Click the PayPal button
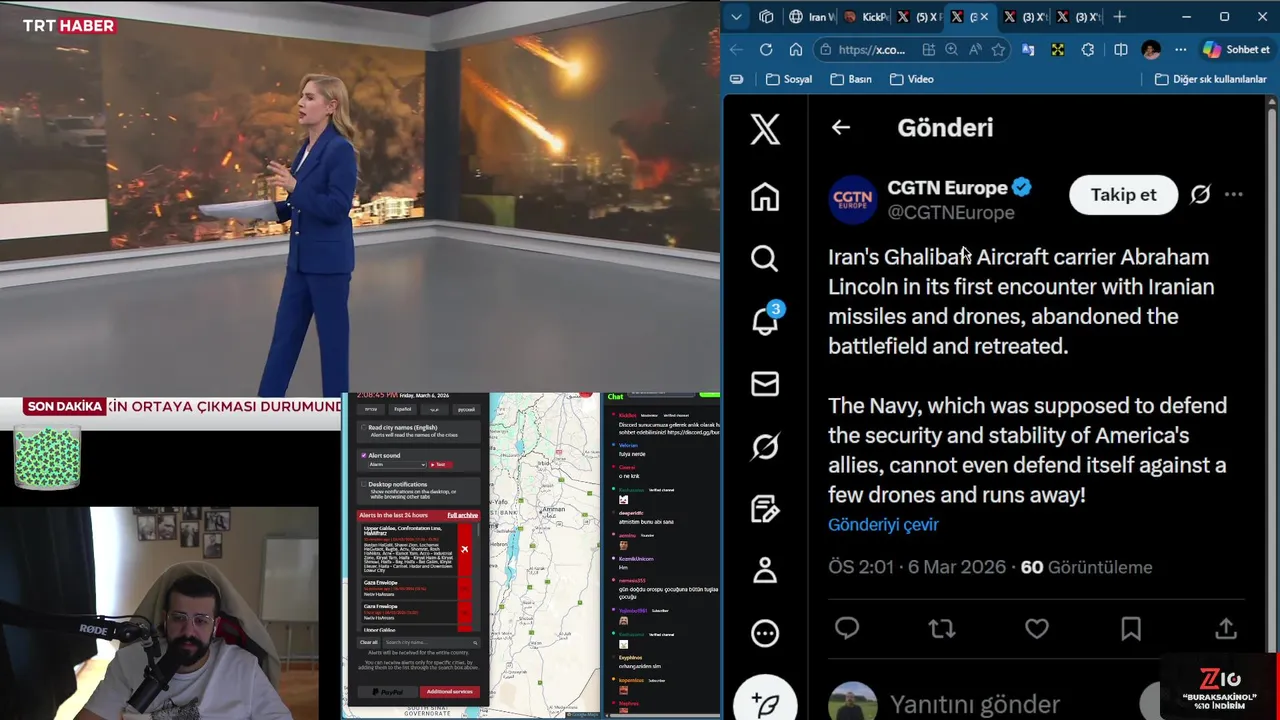The height and width of the screenshot is (720, 1280). pos(387,691)
